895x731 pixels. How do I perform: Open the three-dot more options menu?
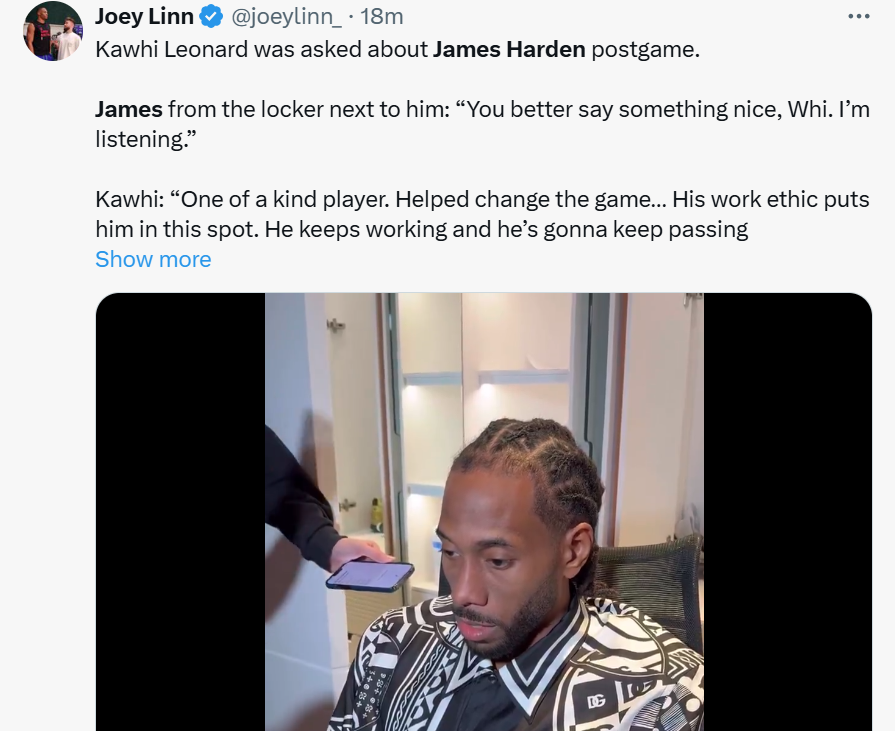pos(858,17)
